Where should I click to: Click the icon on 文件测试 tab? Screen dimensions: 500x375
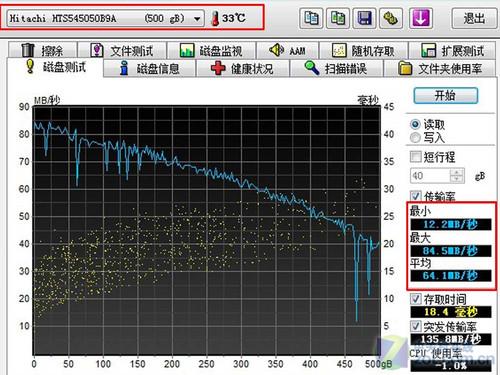[97, 50]
